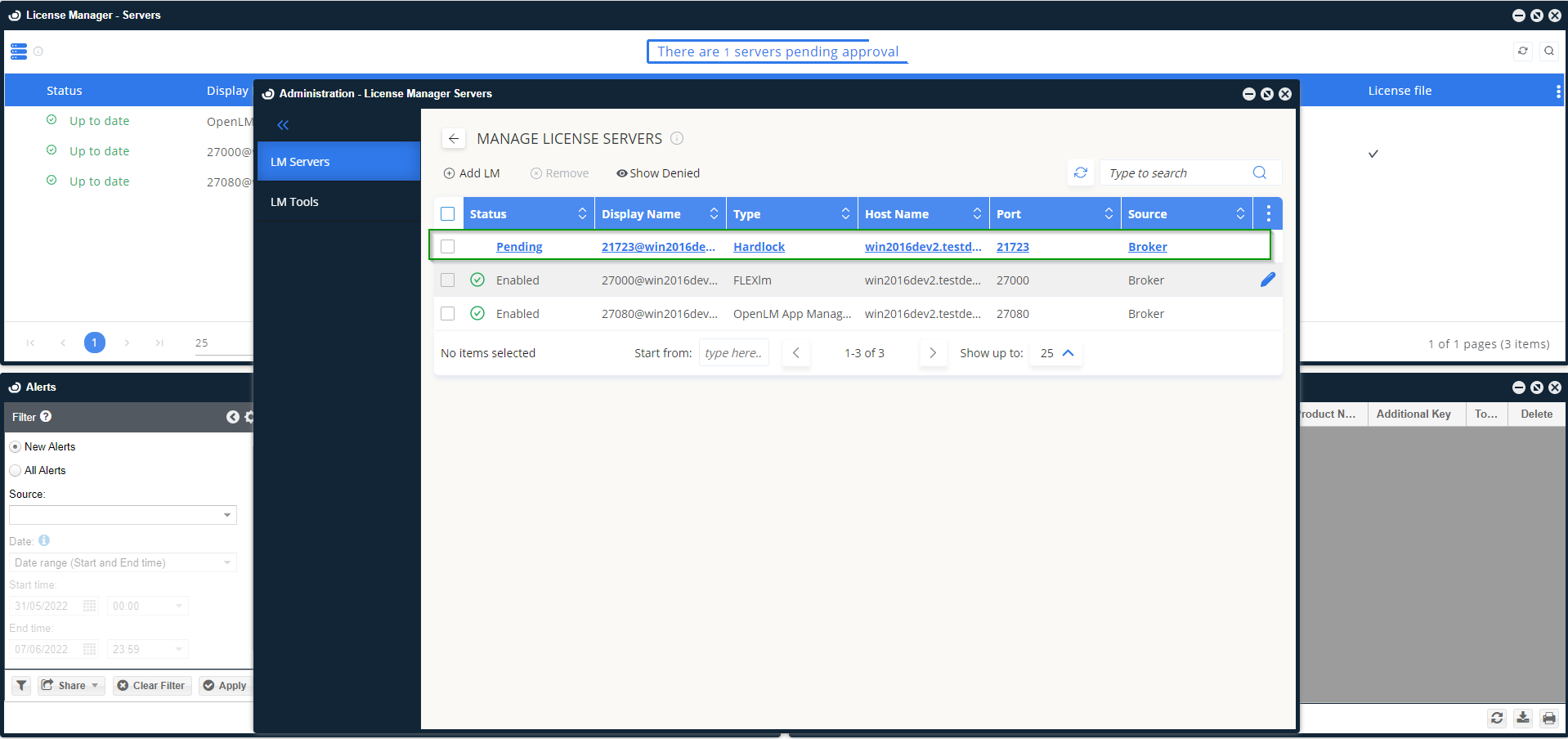
Task: Click the info icon next to Manage License Servers
Action: tap(677, 138)
